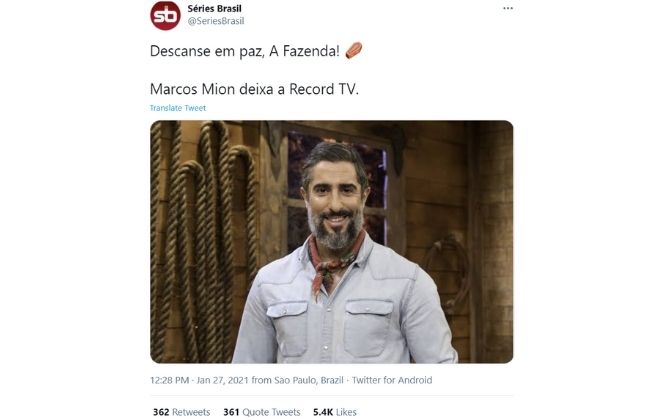View the 5.4K Likes list
Screen dimensions: 662x420
335,412
